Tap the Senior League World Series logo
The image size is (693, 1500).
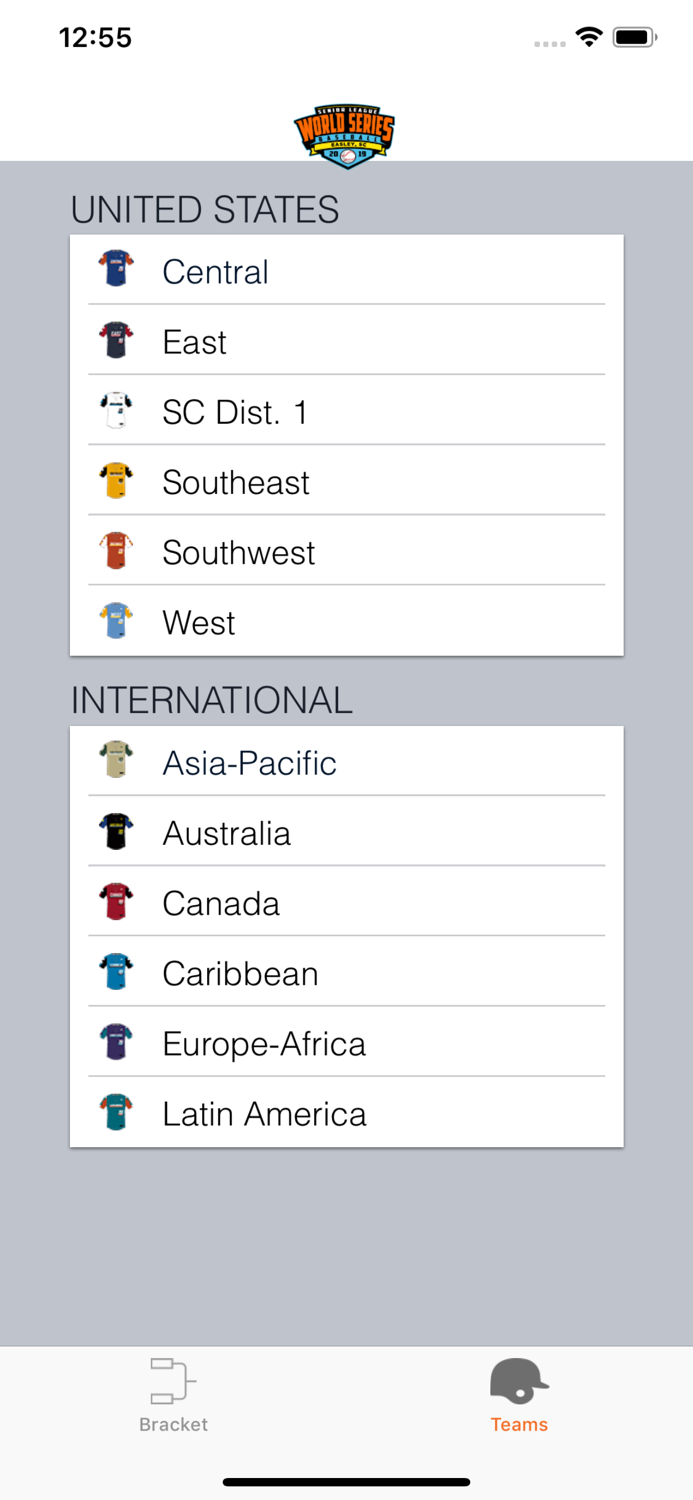[345, 136]
